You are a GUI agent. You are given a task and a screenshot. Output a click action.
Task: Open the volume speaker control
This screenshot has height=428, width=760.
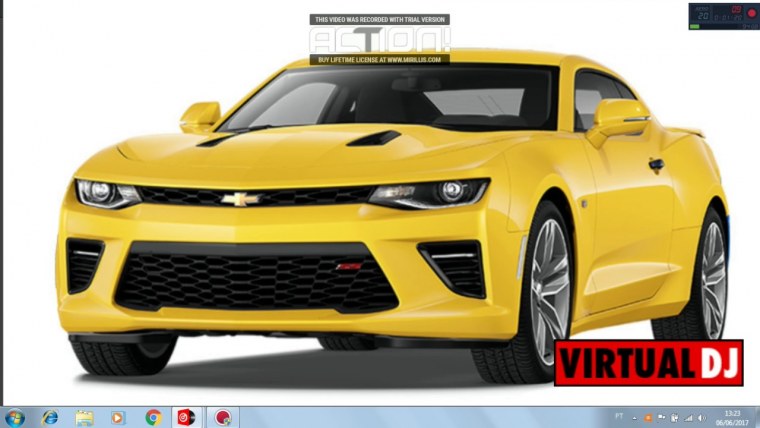(x=701, y=417)
